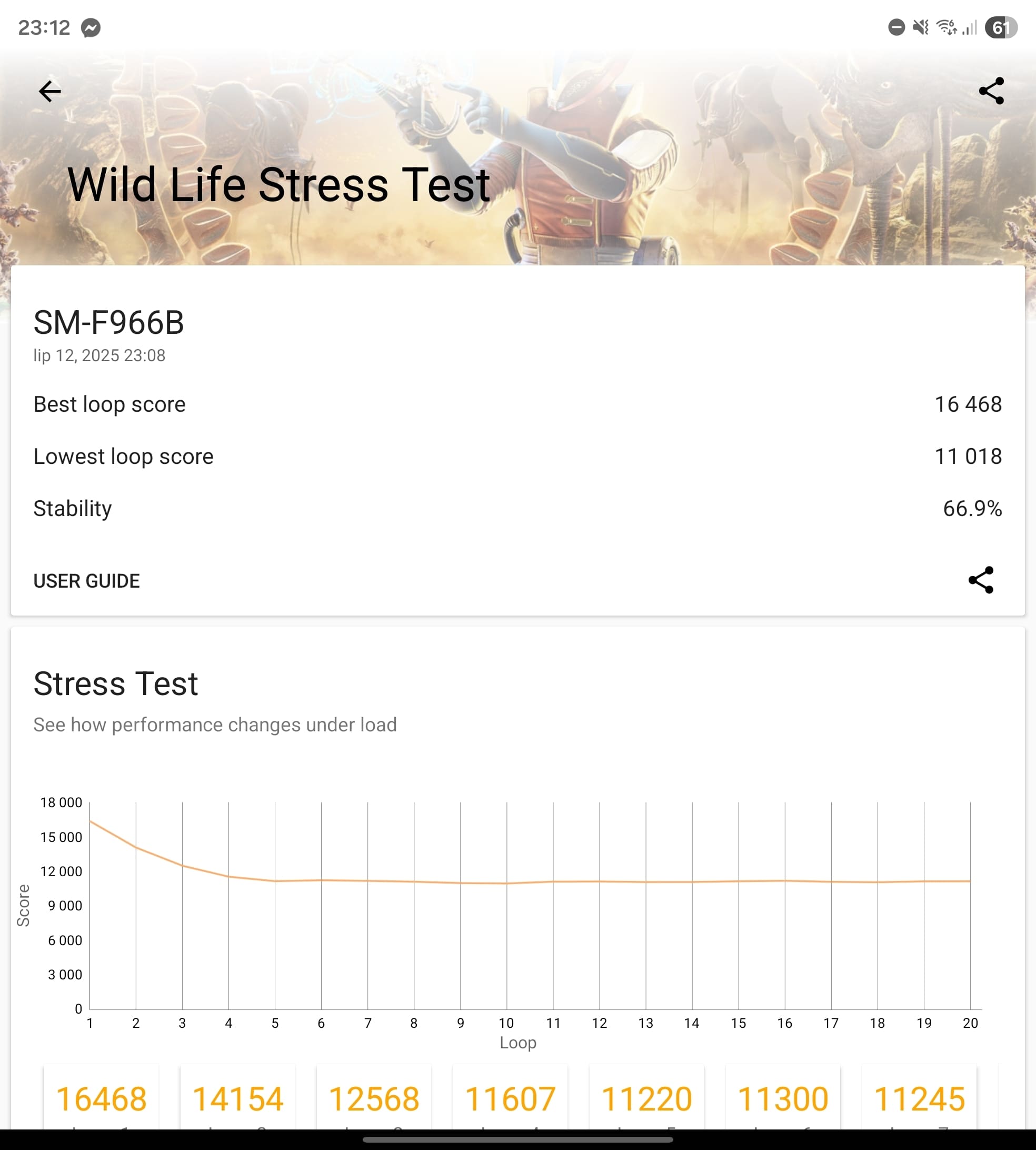Tap the Wi-Fi status icon
Screen dimensions: 1036x1150
pos(947,27)
